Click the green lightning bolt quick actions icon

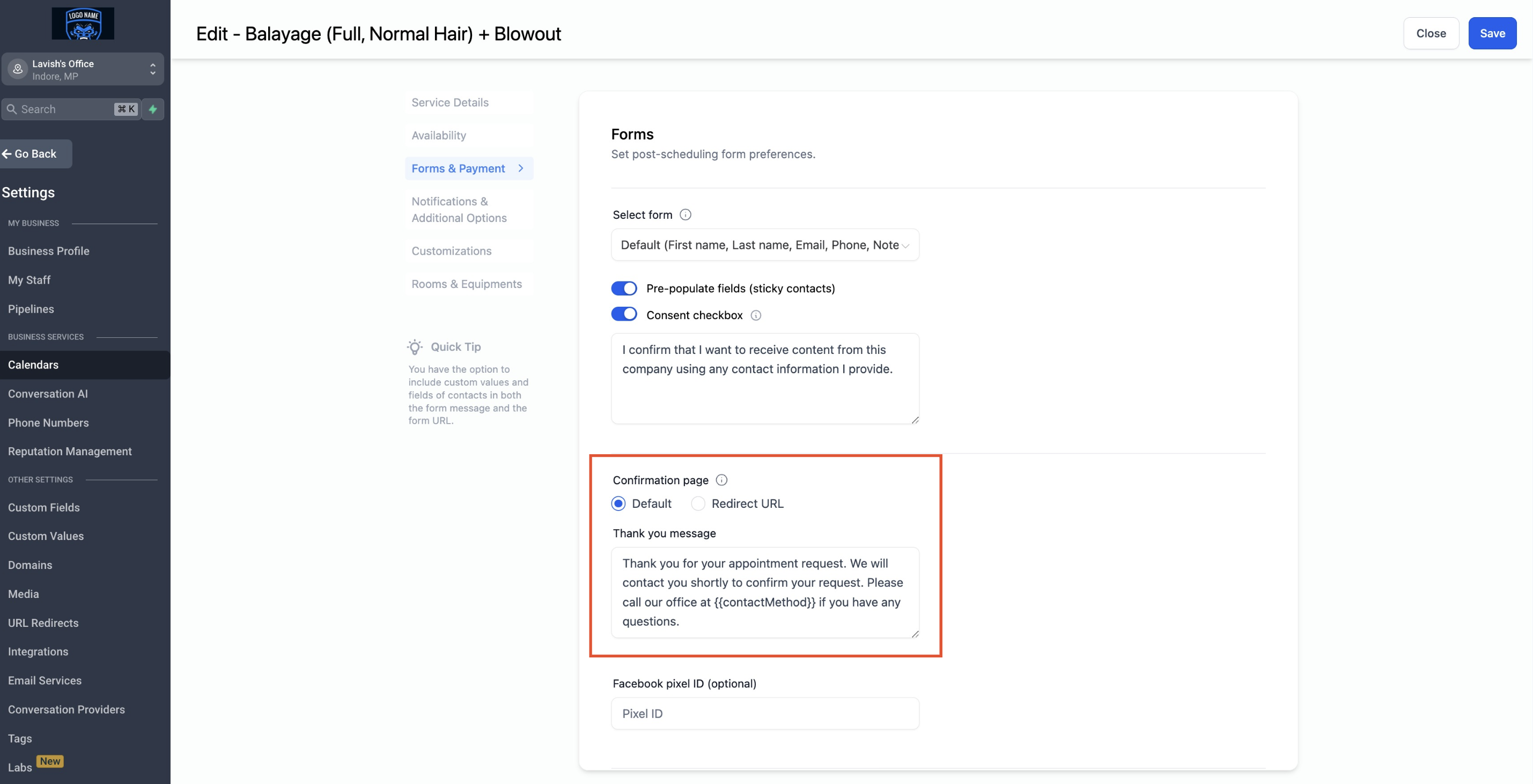(153, 109)
